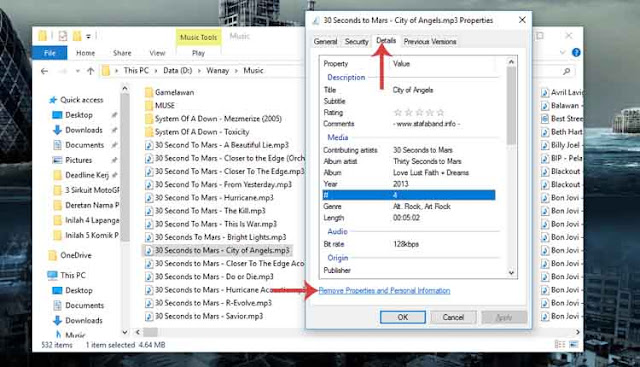
Task: Open the File menu in Explorer
Action: [49, 53]
